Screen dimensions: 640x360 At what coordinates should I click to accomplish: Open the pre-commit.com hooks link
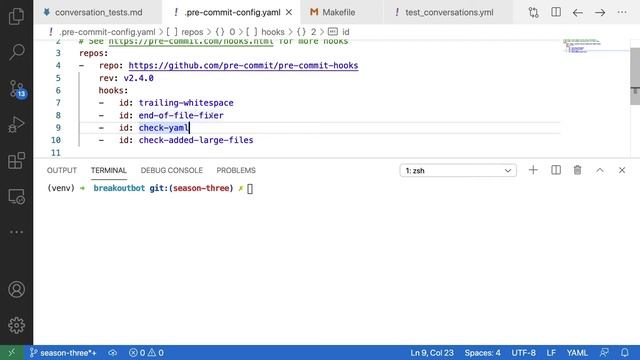pos(191,41)
